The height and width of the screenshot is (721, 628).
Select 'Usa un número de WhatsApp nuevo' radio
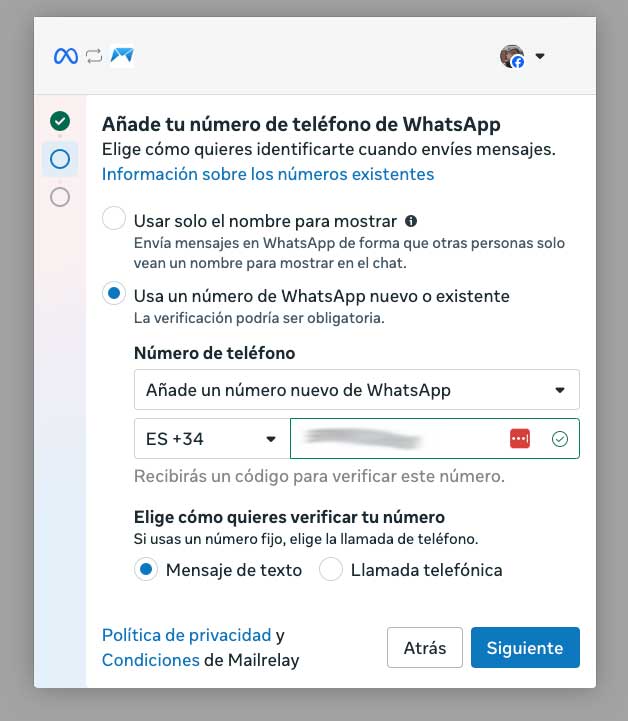[x=114, y=293]
